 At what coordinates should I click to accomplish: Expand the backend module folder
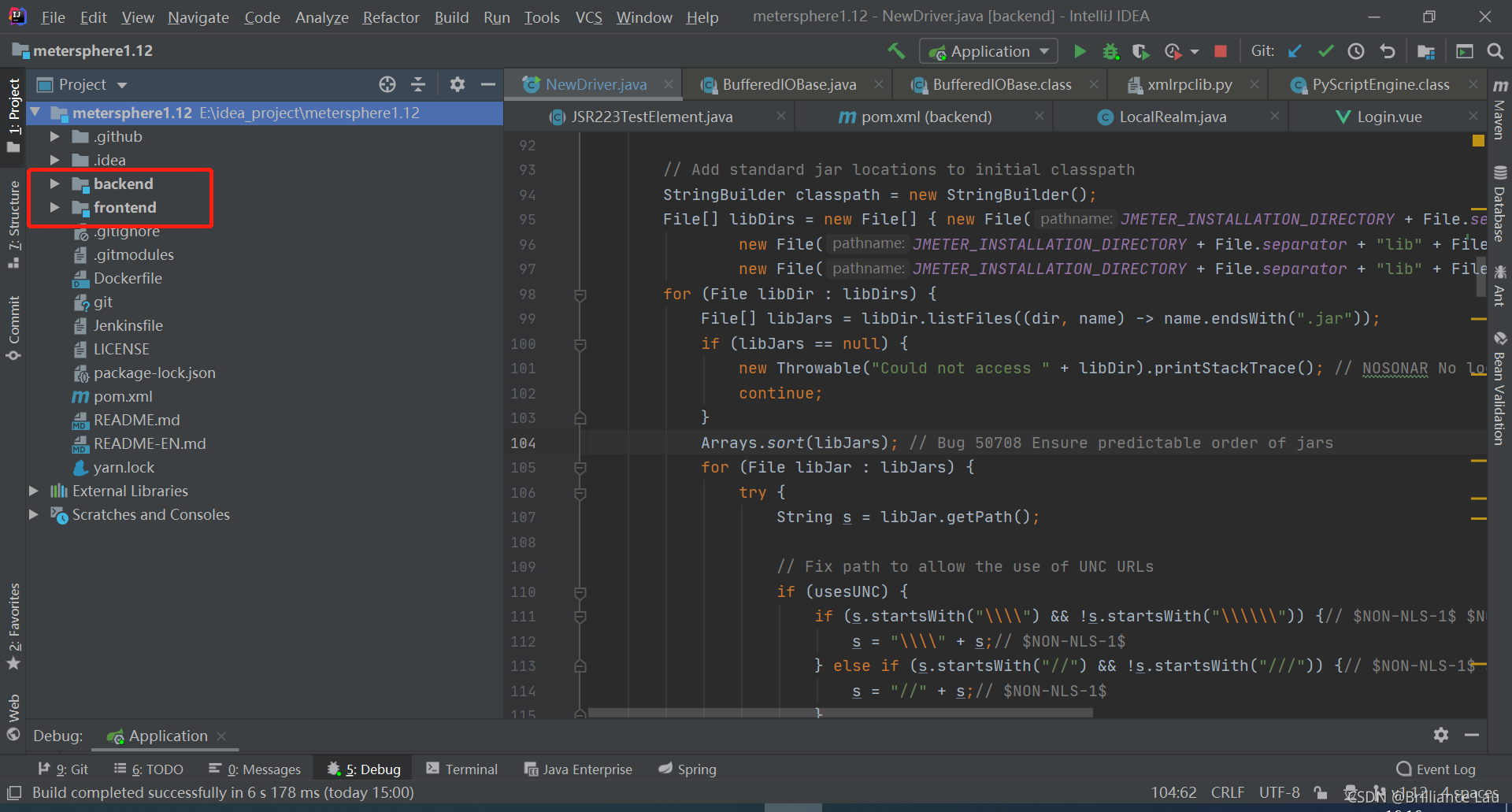(54, 184)
